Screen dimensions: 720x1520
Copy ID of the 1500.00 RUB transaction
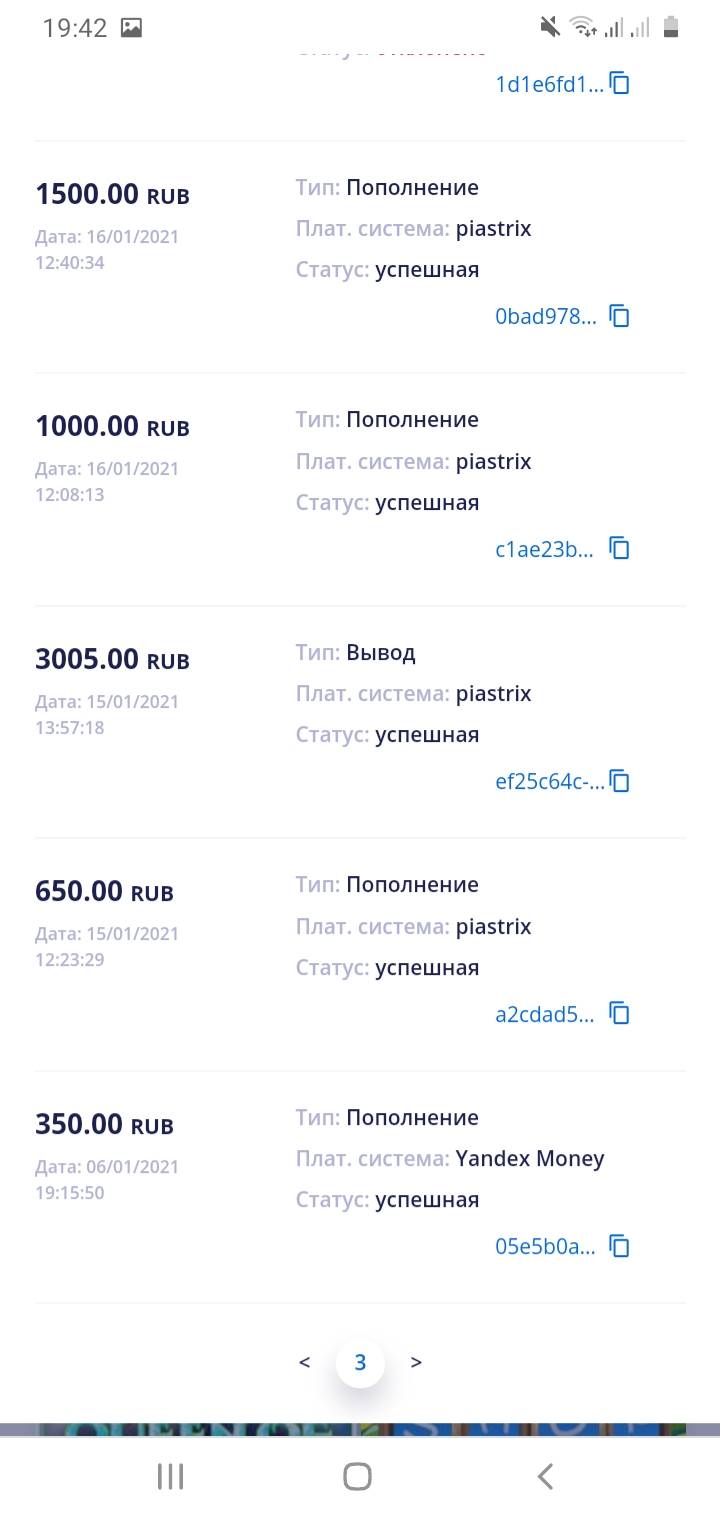pos(620,317)
